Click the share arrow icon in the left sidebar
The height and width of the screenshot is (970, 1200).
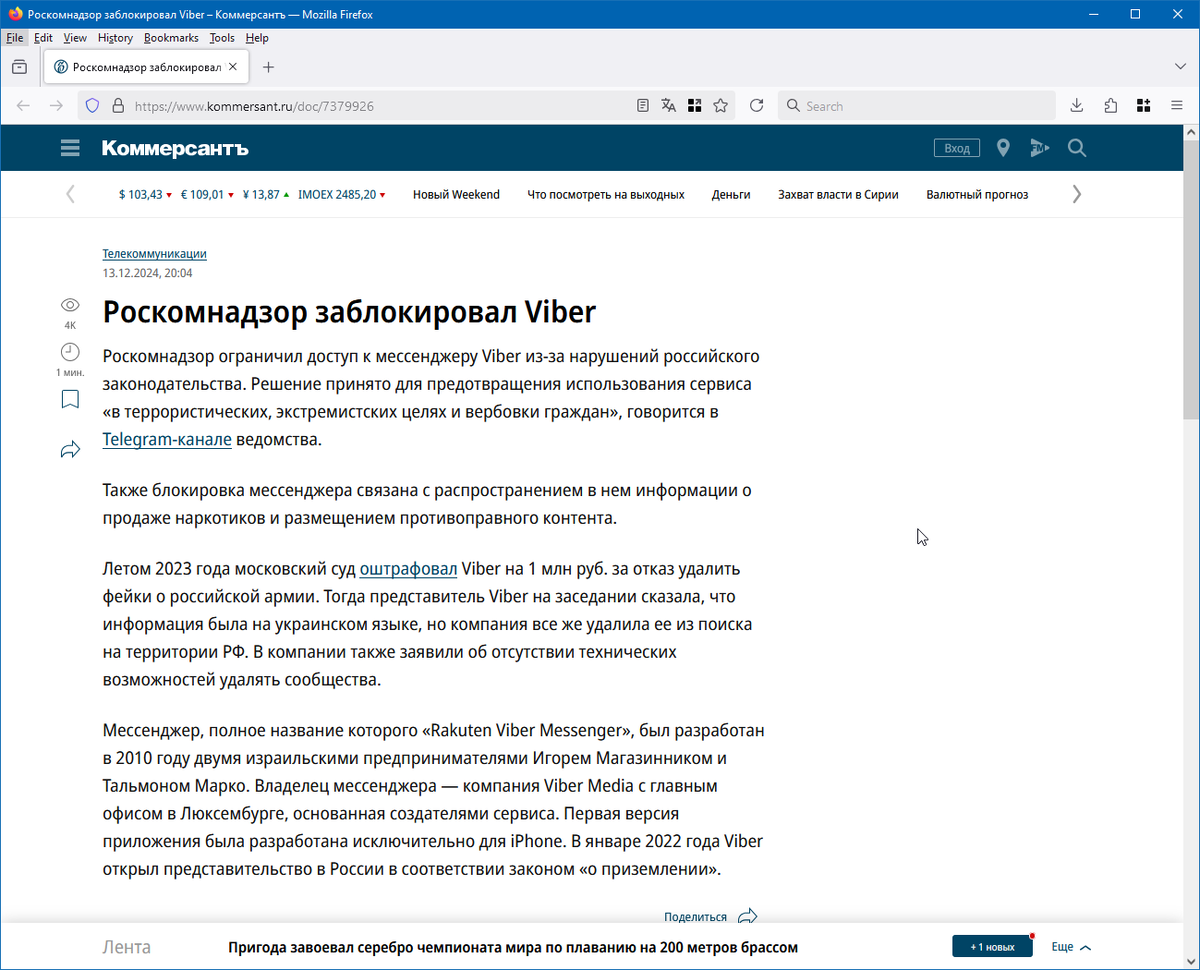(70, 450)
